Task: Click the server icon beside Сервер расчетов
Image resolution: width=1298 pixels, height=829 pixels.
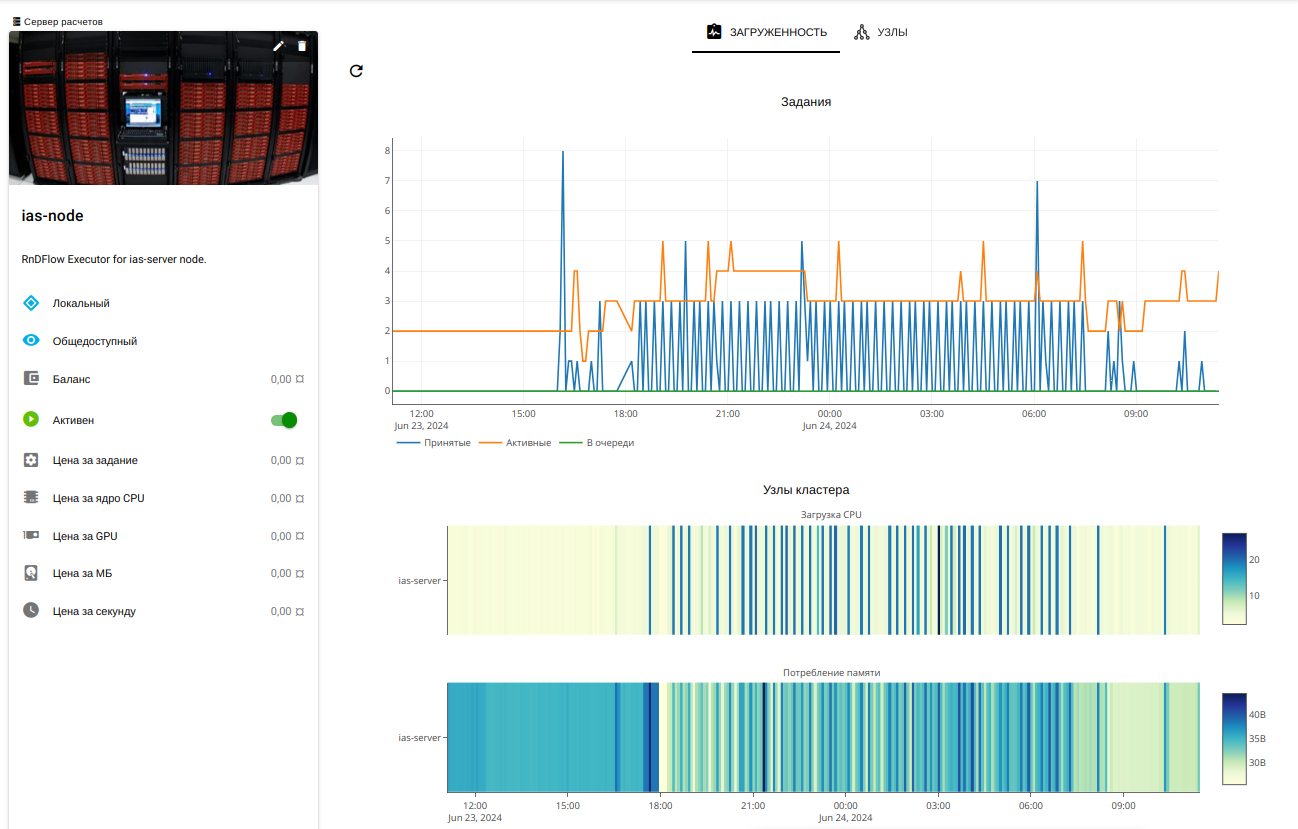Action: pyautogui.click(x=16, y=21)
